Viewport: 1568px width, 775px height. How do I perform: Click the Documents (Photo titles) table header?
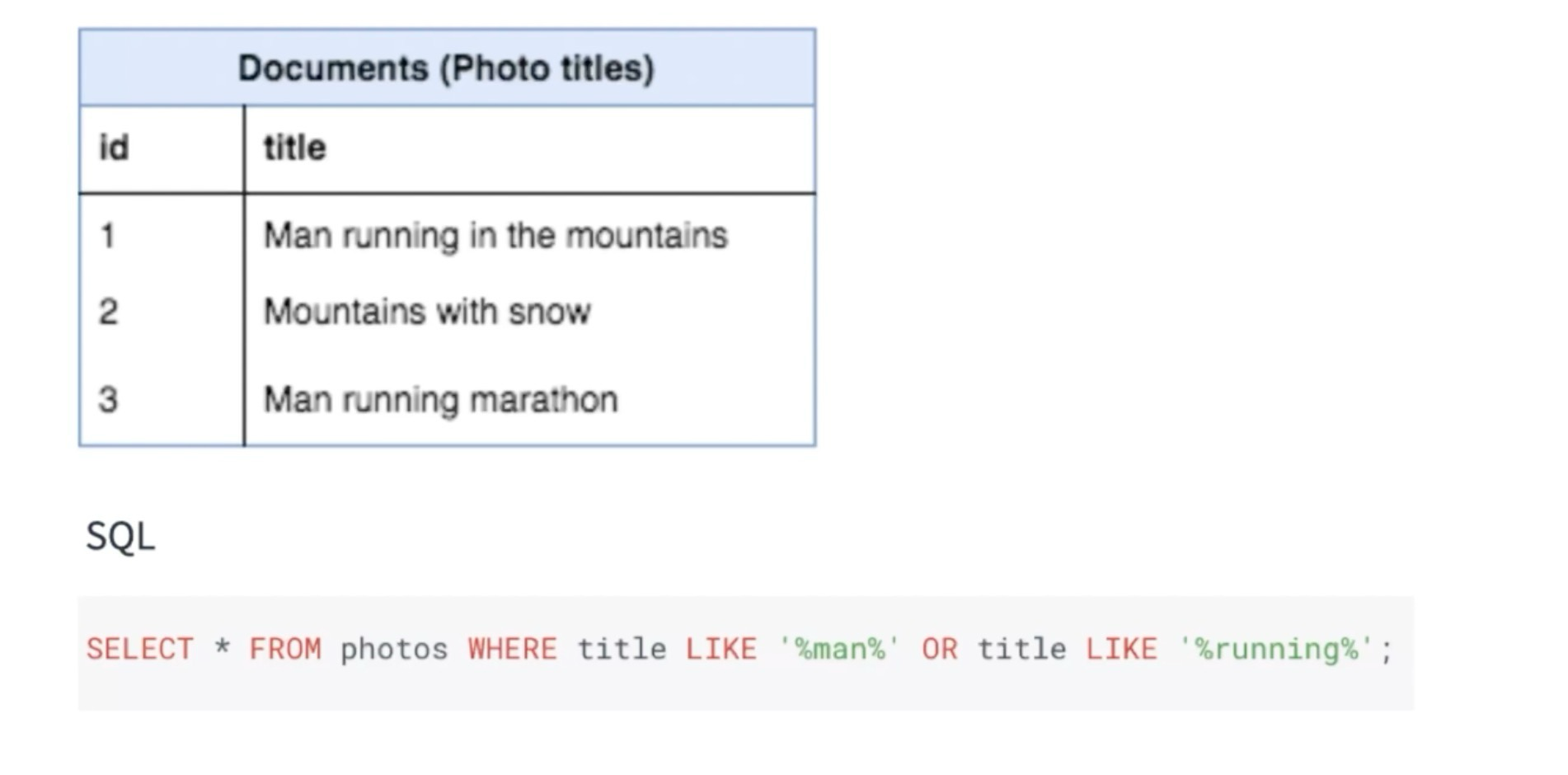point(447,68)
